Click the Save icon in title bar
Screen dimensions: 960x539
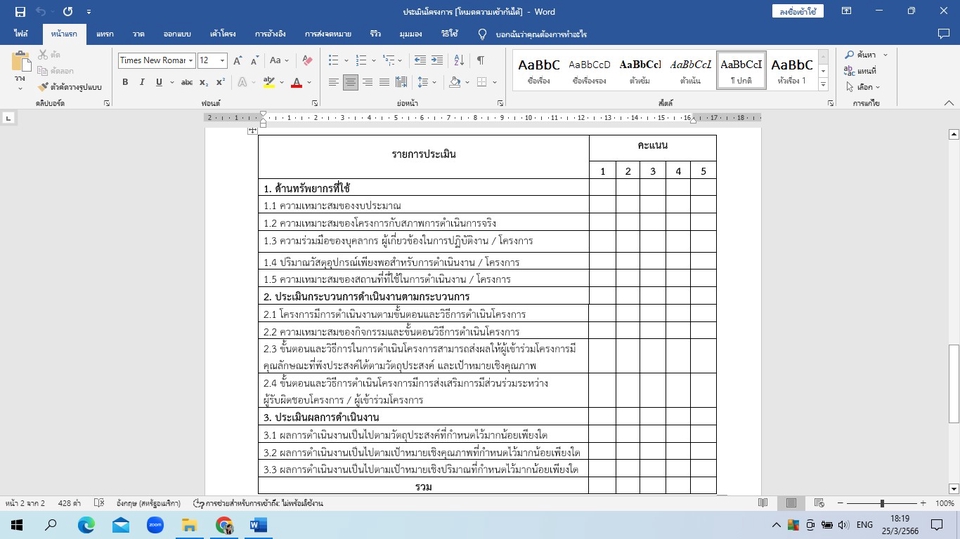pos(20,12)
